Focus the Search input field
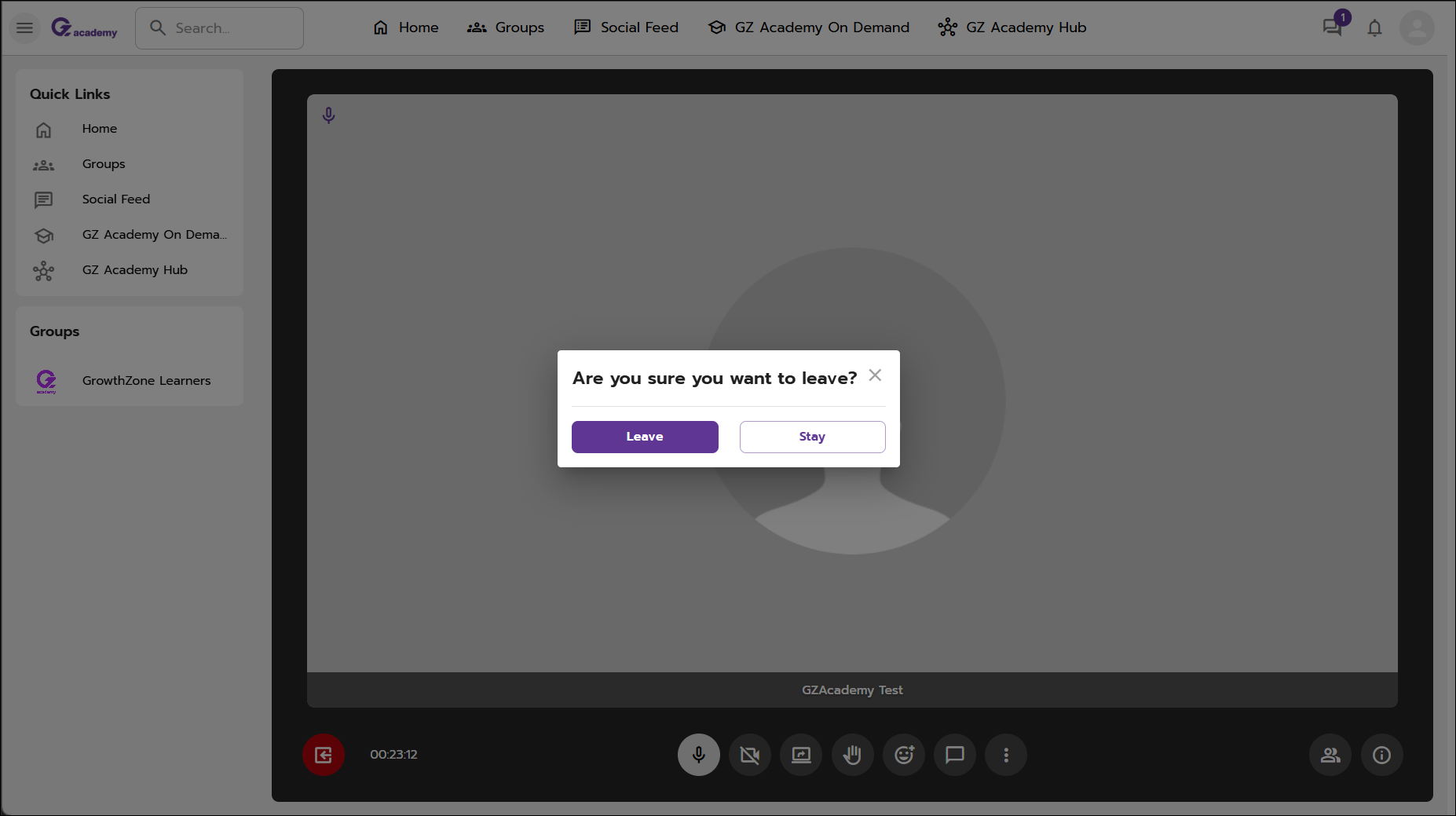Screen dimensions: 1456x816 point(219,28)
